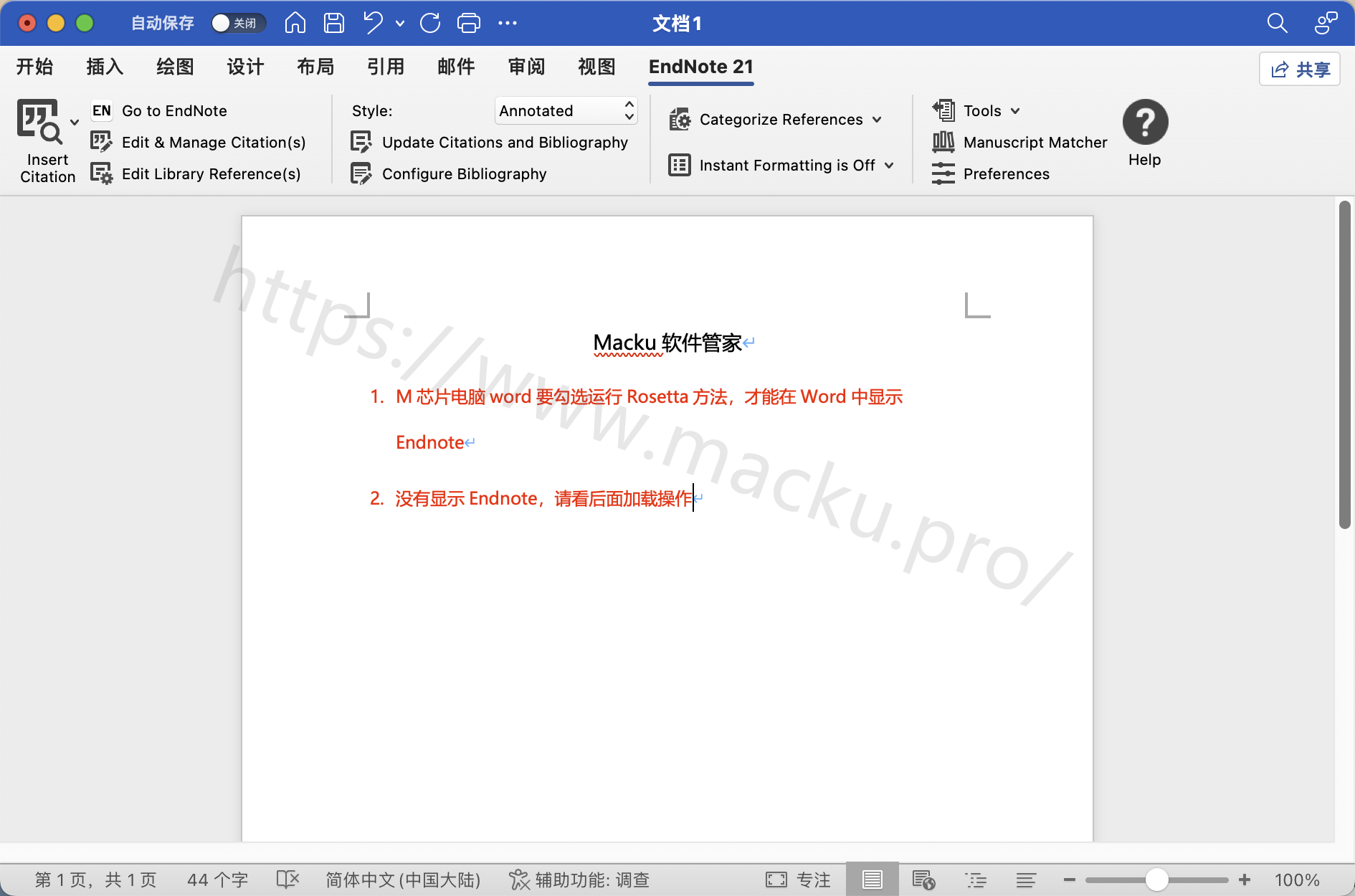Click the Share (共享) button
1355x896 pixels.
(1300, 69)
